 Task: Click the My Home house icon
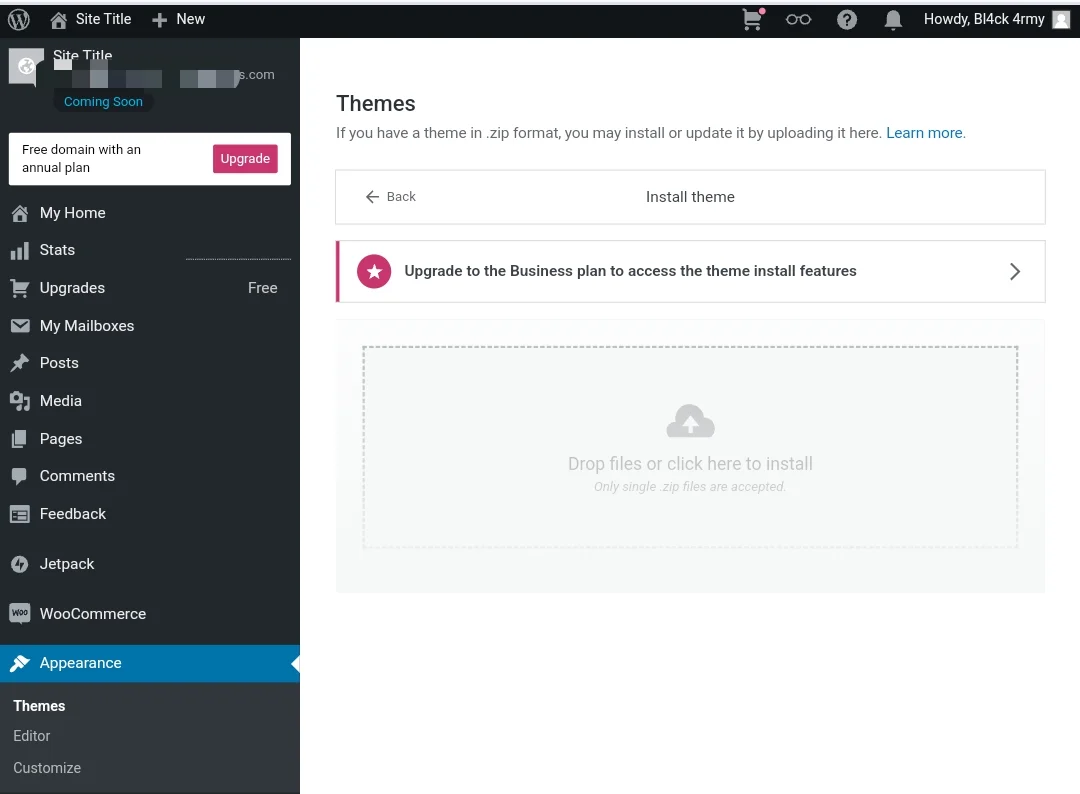point(20,213)
